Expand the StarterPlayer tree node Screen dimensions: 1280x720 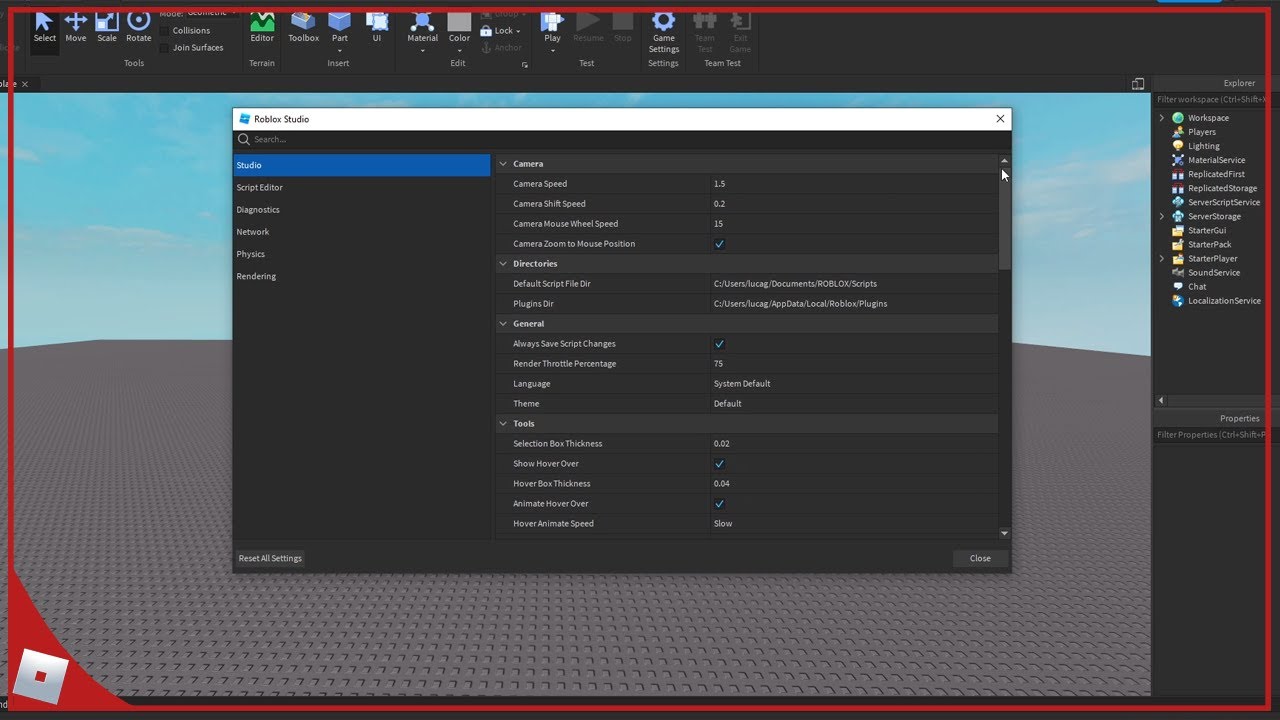click(x=1162, y=258)
